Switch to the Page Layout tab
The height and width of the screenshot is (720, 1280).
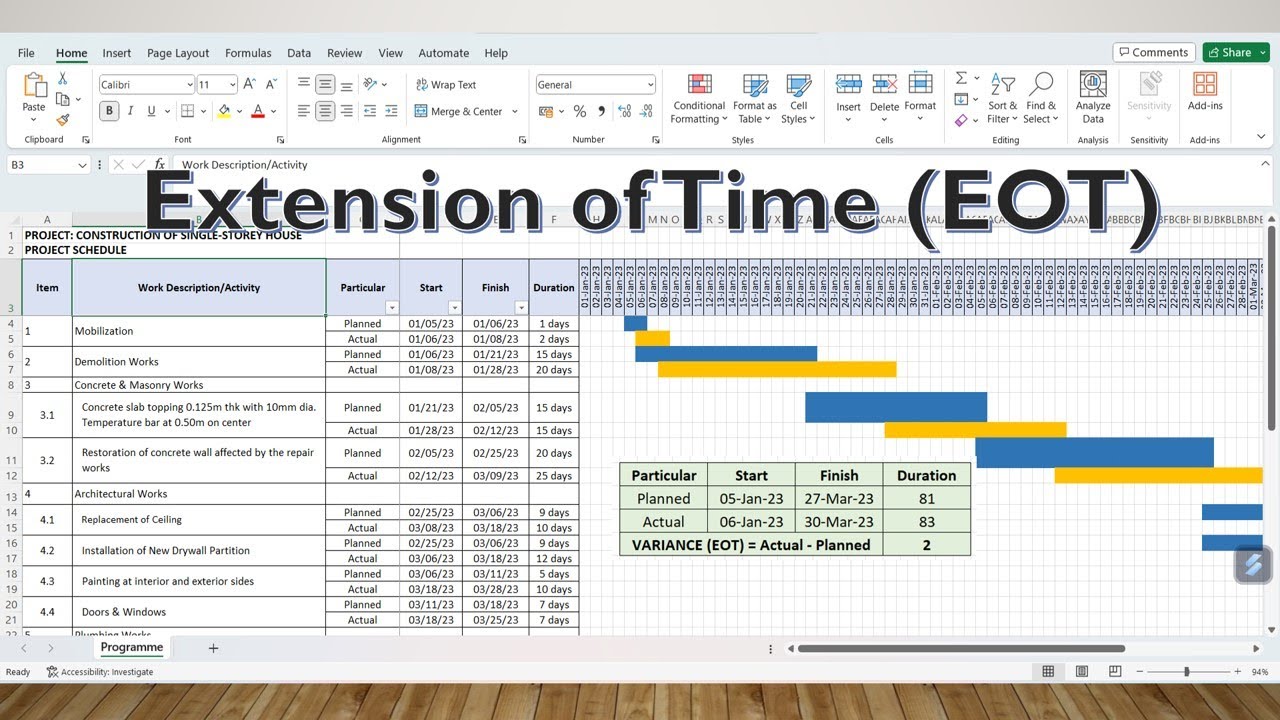[178, 53]
